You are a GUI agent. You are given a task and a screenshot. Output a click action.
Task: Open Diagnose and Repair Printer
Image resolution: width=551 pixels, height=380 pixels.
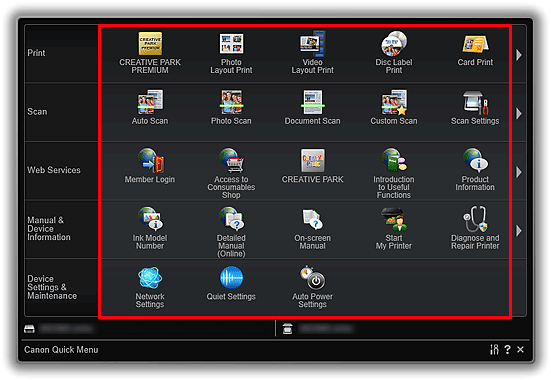pos(475,228)
